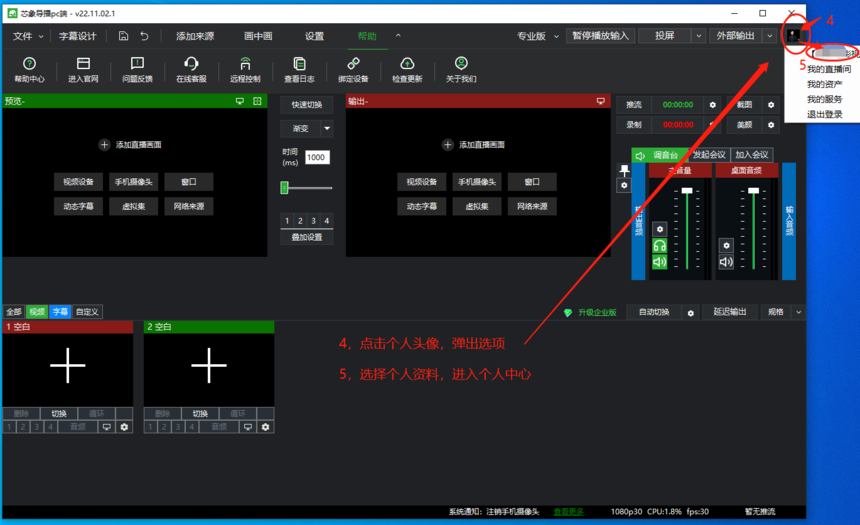Collapse the ribbon with the caret after 帮助

[x=398, y=36]
